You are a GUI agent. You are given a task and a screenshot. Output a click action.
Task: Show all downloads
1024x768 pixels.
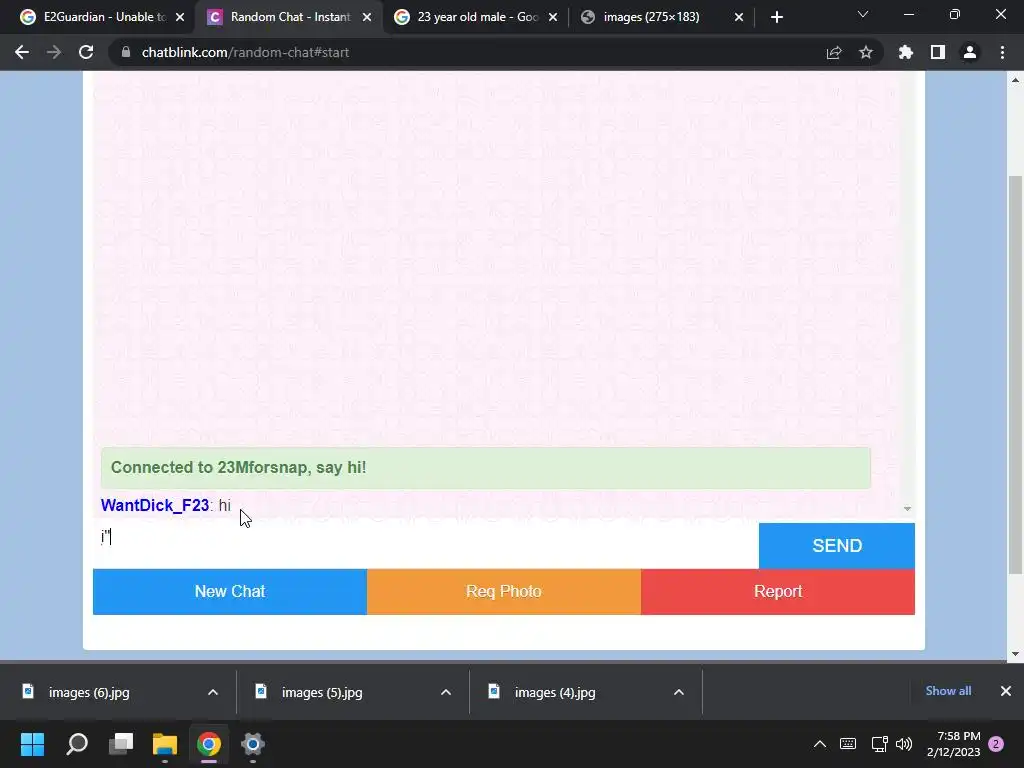click(x=948, y=691)
